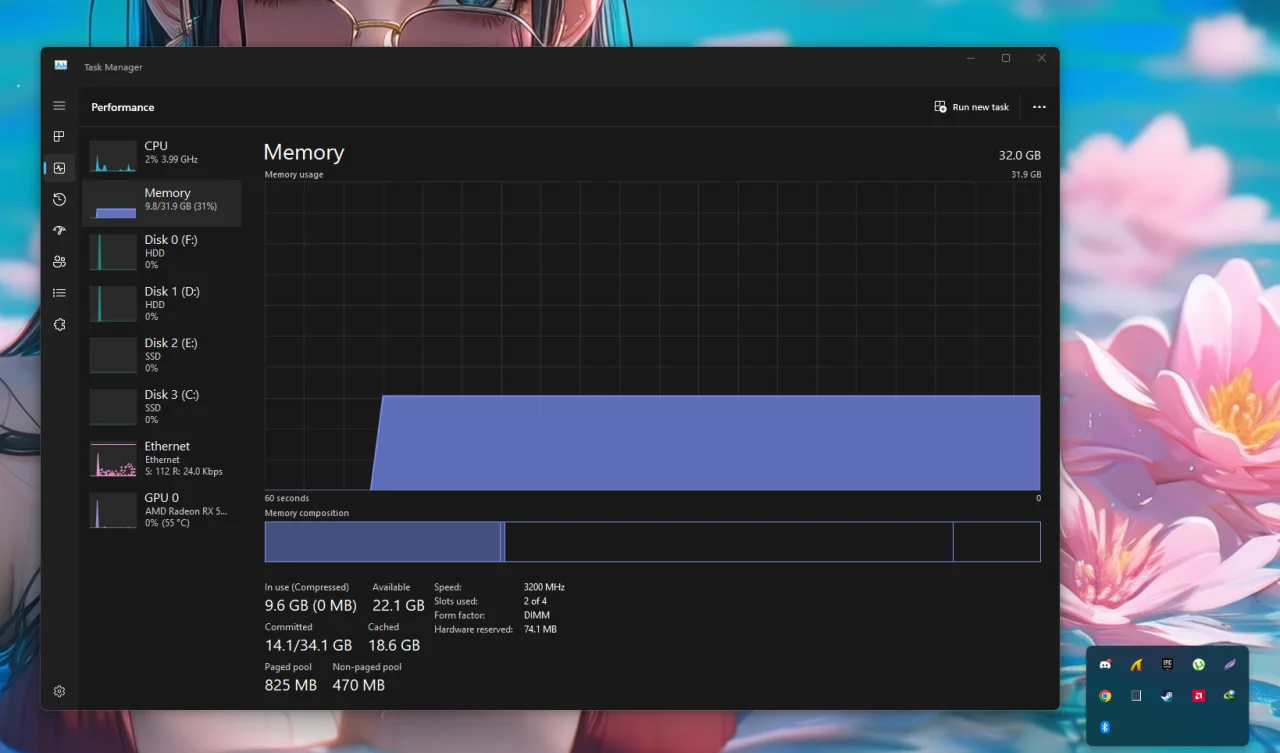This screenshot has width=1280, height=753.
Task: Click the in-use segment of Memory composition bar
Action: pos(382,542)
